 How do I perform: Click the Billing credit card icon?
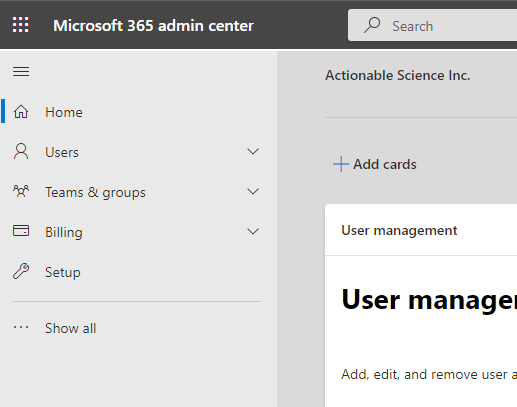21,231
